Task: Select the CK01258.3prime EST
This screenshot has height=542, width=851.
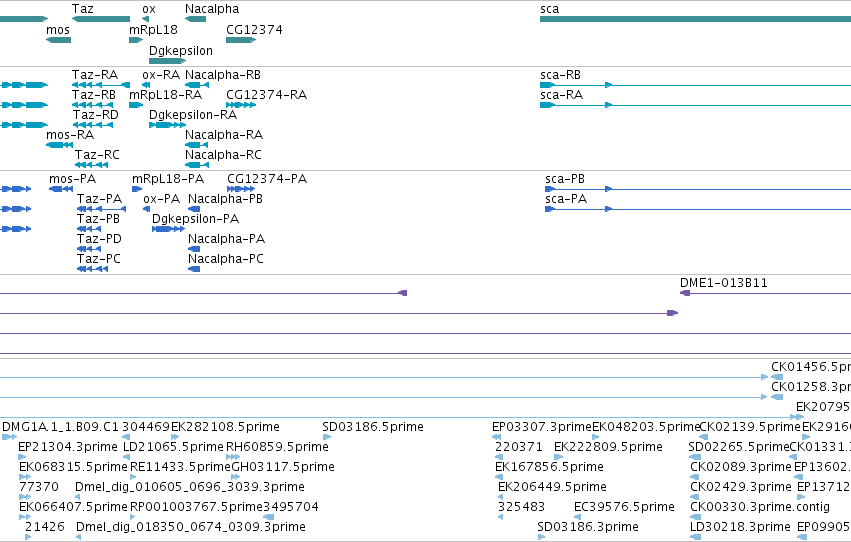Action: 777,397
